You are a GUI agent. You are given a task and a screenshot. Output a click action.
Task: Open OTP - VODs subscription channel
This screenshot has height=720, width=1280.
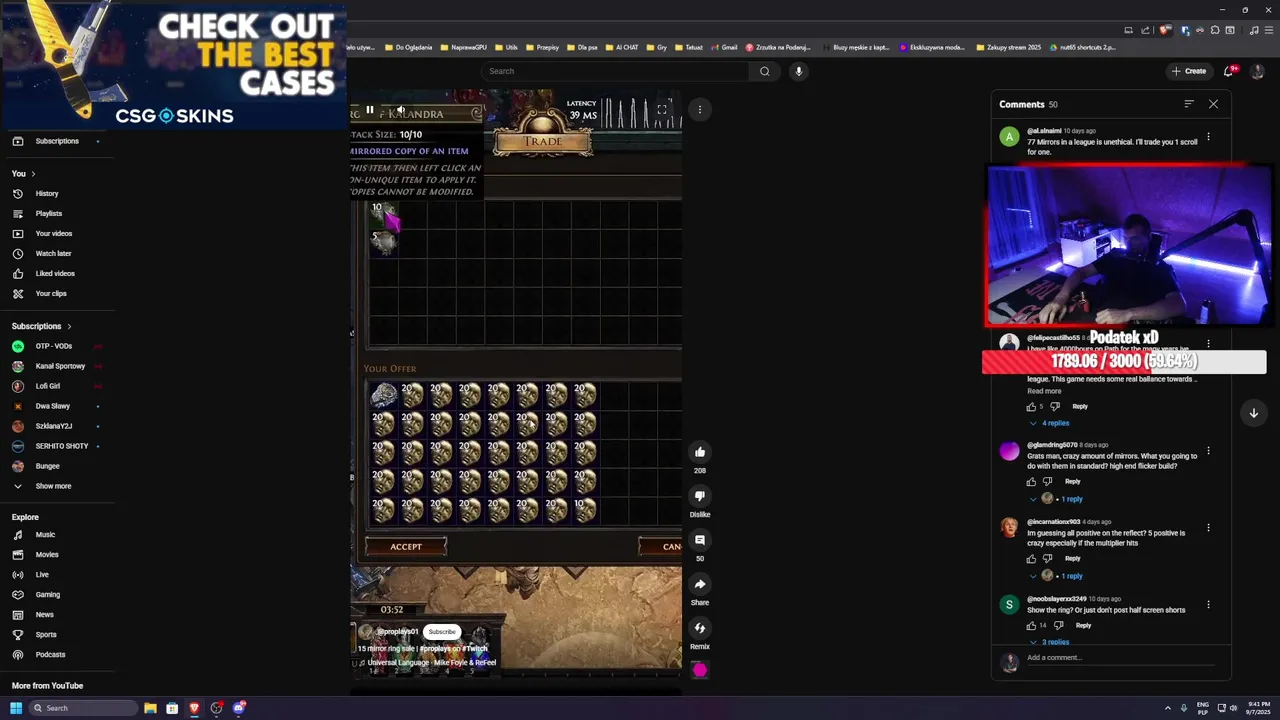tap(54, 346)
